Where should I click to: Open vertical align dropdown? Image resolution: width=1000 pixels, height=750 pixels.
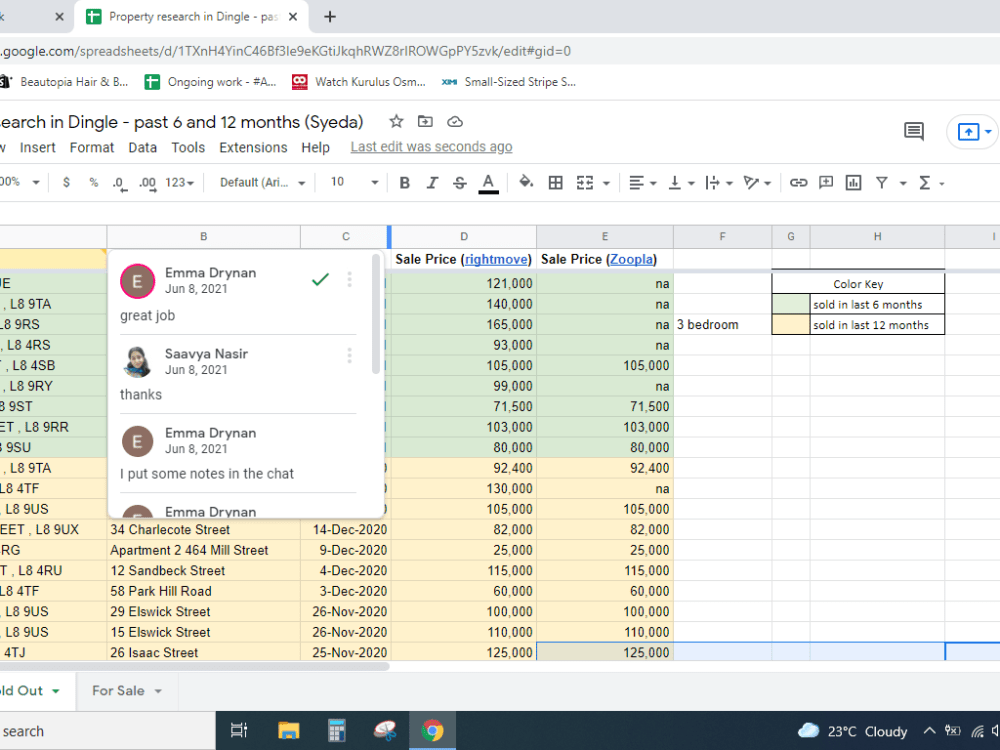coord(681,183)
